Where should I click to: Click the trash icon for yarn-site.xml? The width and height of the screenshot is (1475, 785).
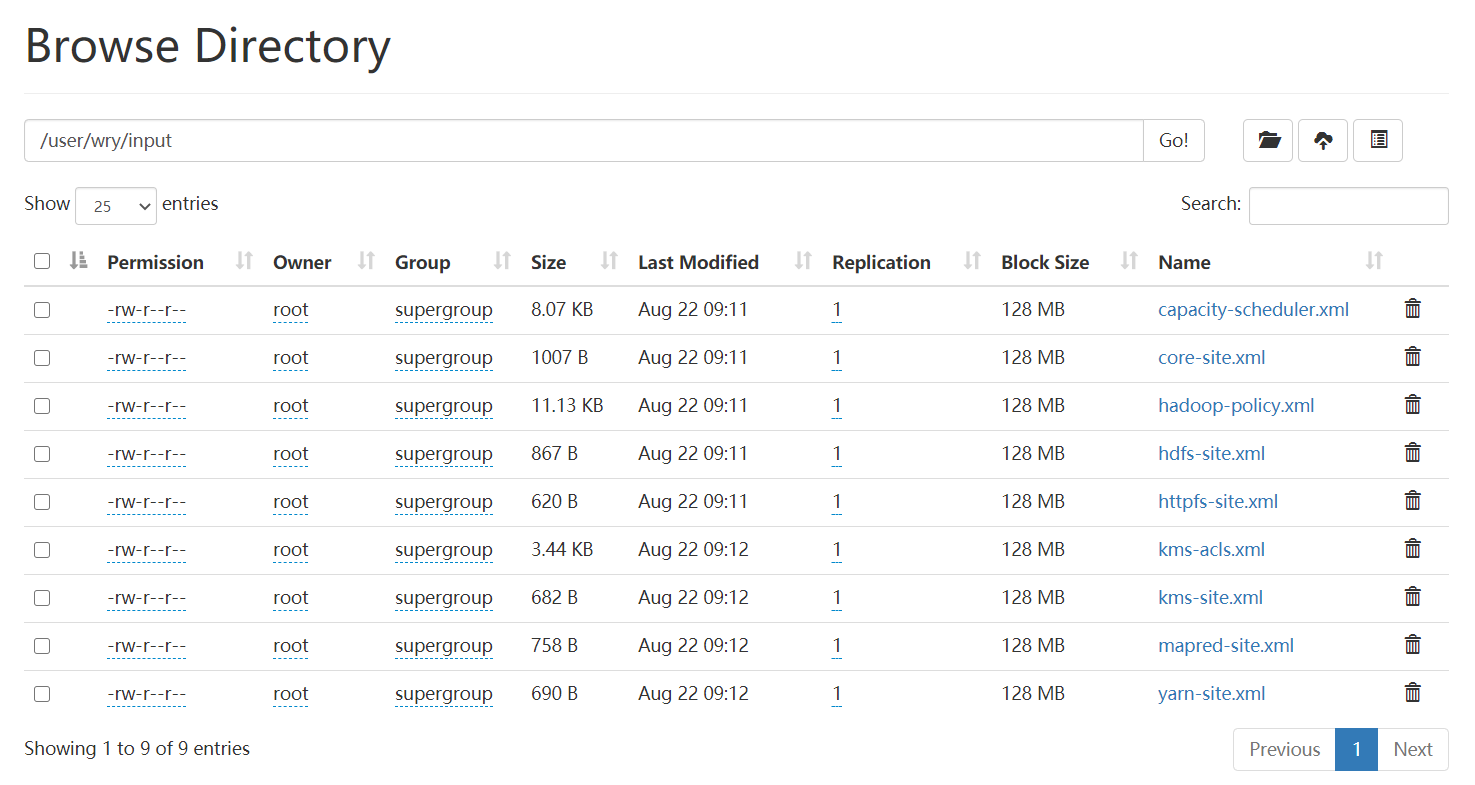coord(1412,693)
